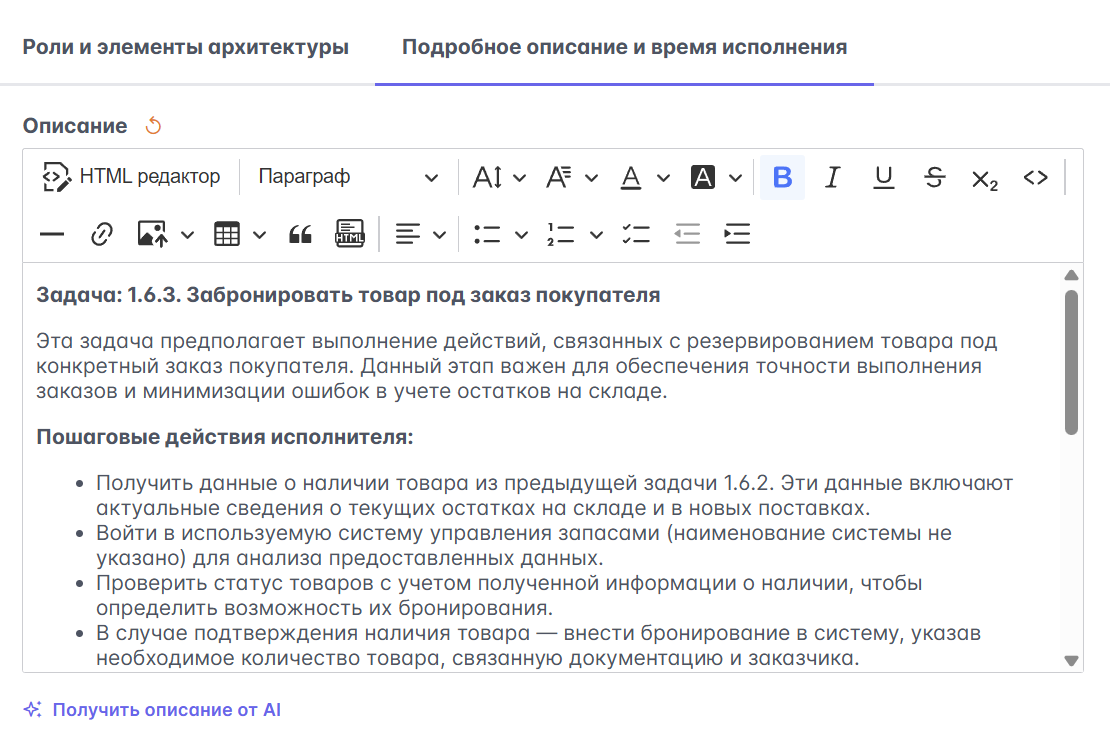Viewport: 1112px width, 751px height.
Task: Toggle italic formatting
Action: (x=833, y=177)
